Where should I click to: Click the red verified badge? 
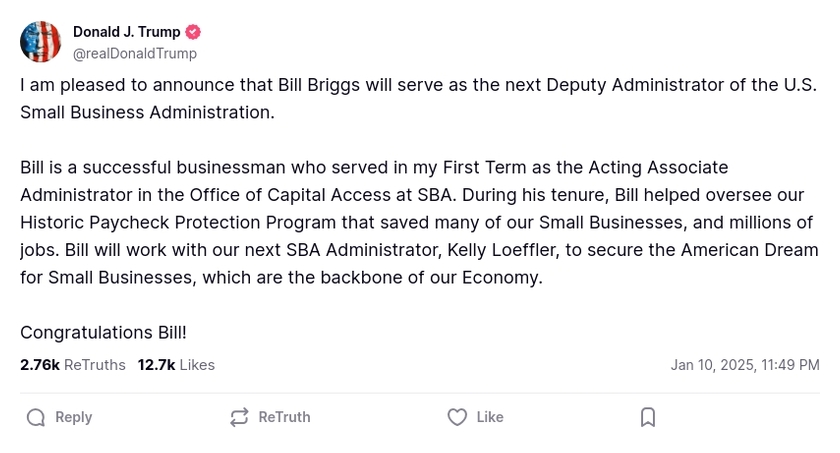(193, 32)
